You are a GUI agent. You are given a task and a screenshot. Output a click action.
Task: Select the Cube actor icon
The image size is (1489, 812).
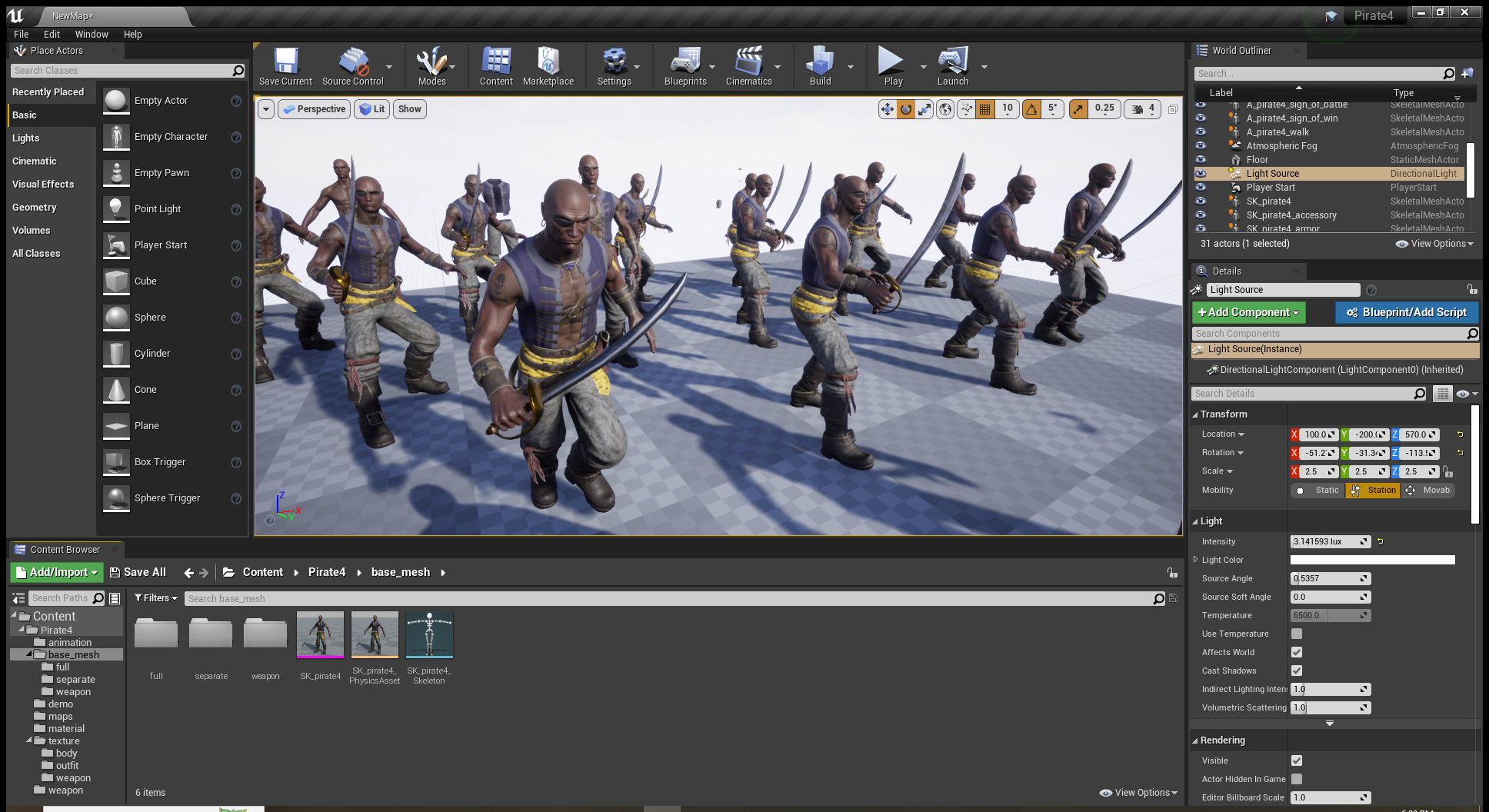coord(116,281)
